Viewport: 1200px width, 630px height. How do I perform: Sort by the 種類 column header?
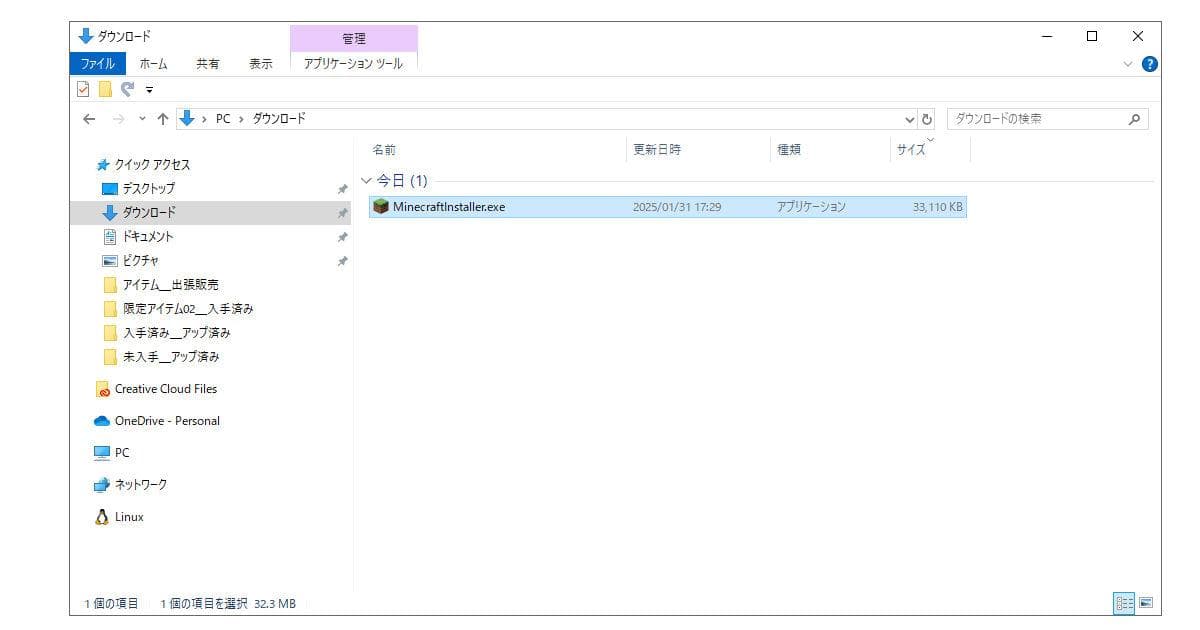click(789, 149)
